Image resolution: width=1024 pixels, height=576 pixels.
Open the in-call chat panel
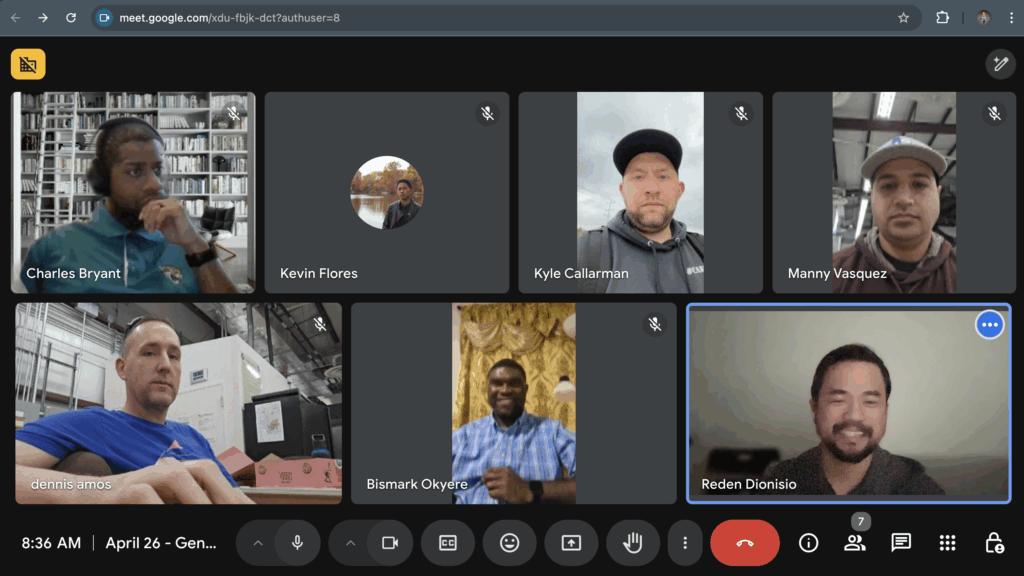coord(901,543)
